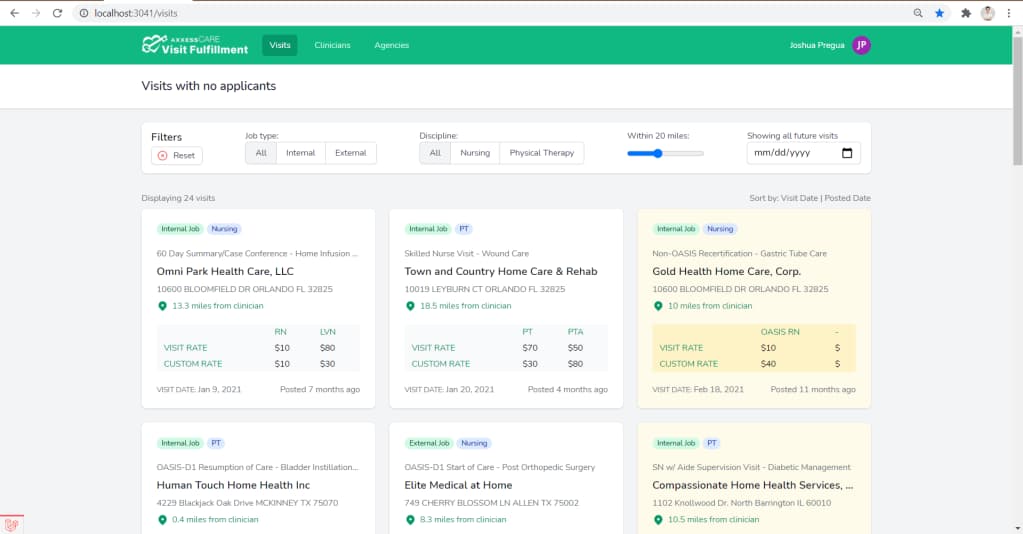Open the Visits tab
Screen dimensions: 1023x534
[x=280, y=45]
